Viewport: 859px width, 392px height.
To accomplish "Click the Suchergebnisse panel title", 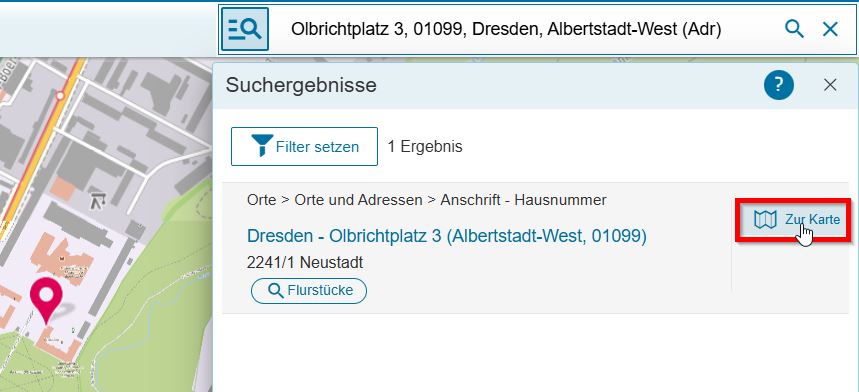I will [301, 85].
